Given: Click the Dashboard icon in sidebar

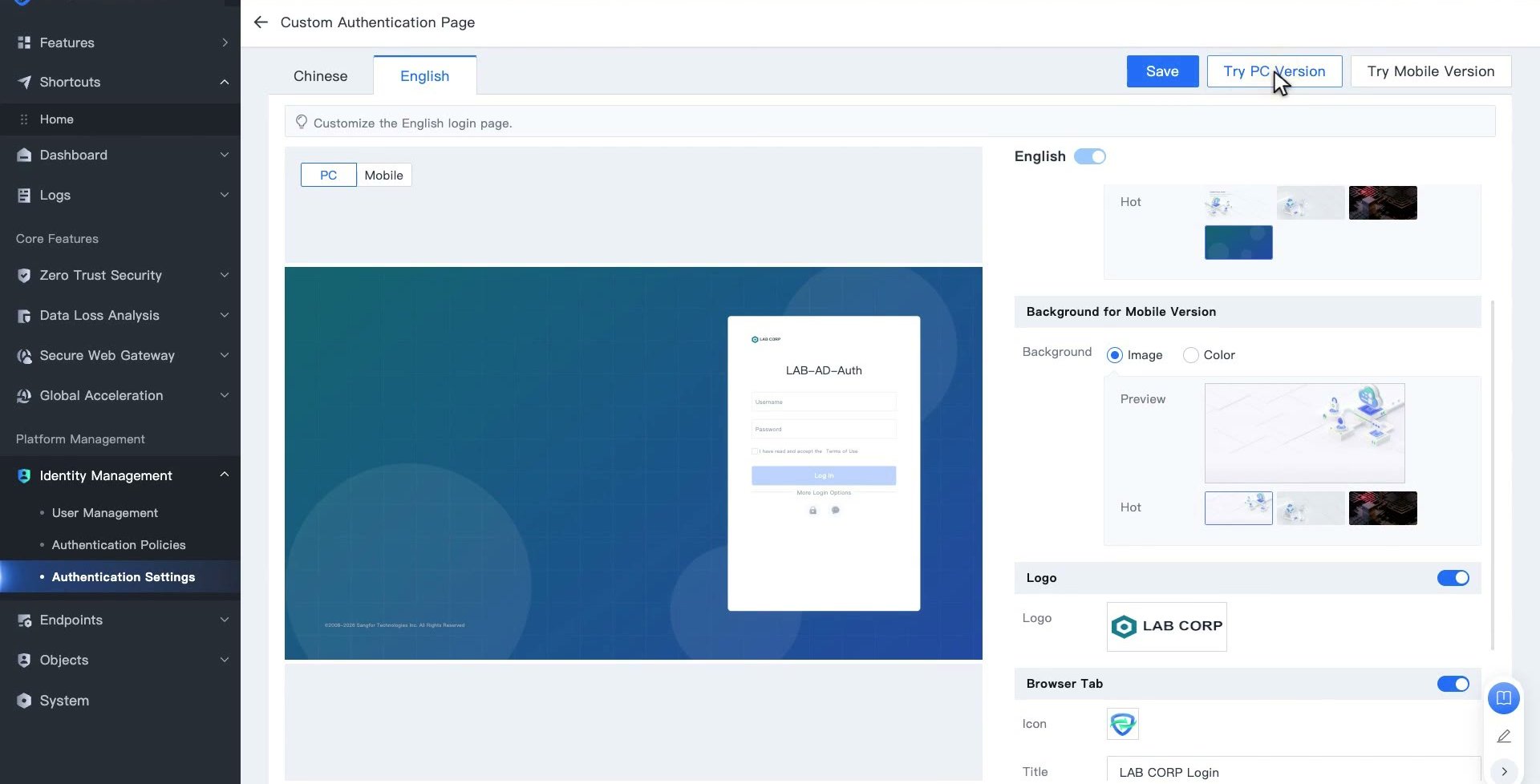Looking at the screenshot, I should click(x=24, y=155).
